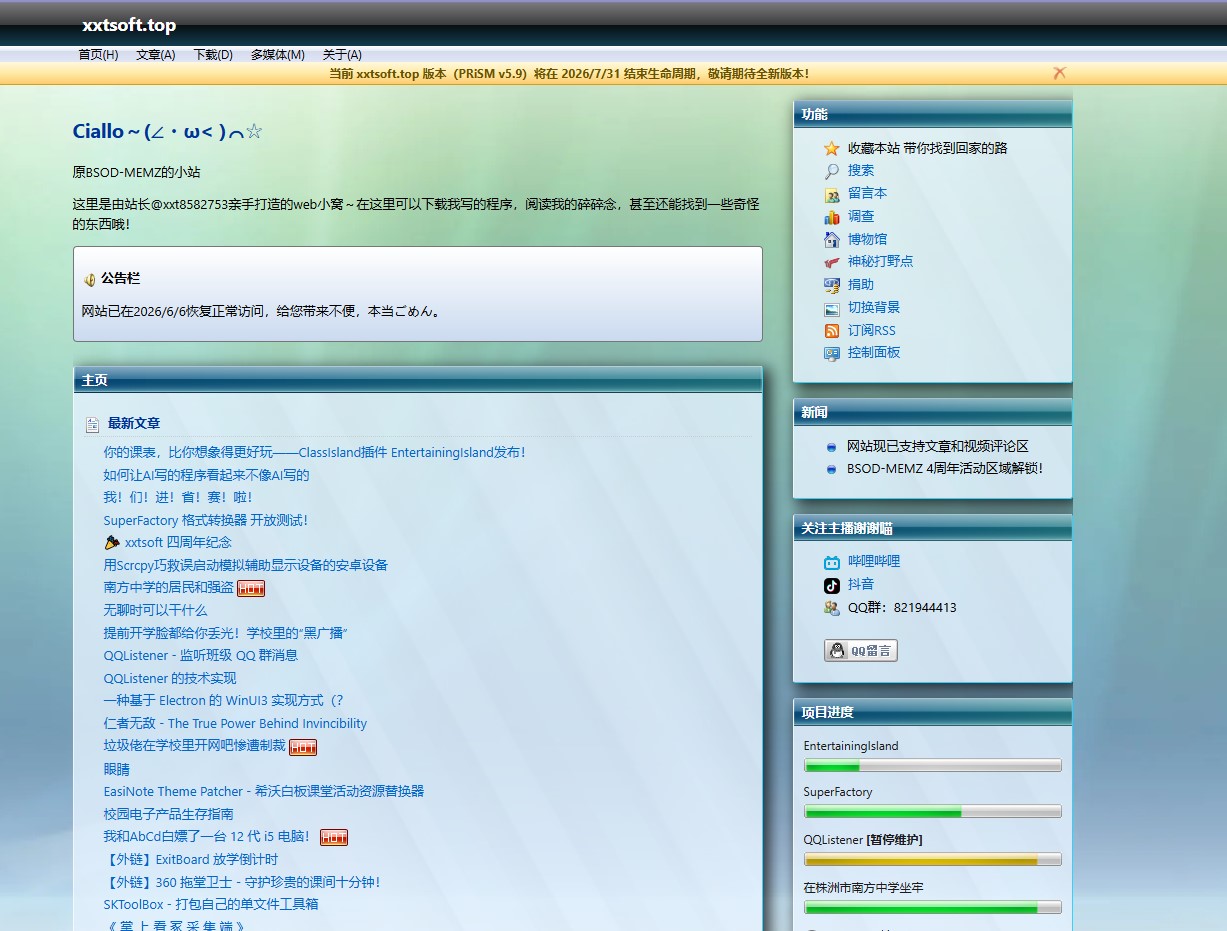Image resolution: width=1227 pixels, height=931 pixels.
Task: Click the 哔哩哔哩 TV icon
Action: [x=832, y=562]
